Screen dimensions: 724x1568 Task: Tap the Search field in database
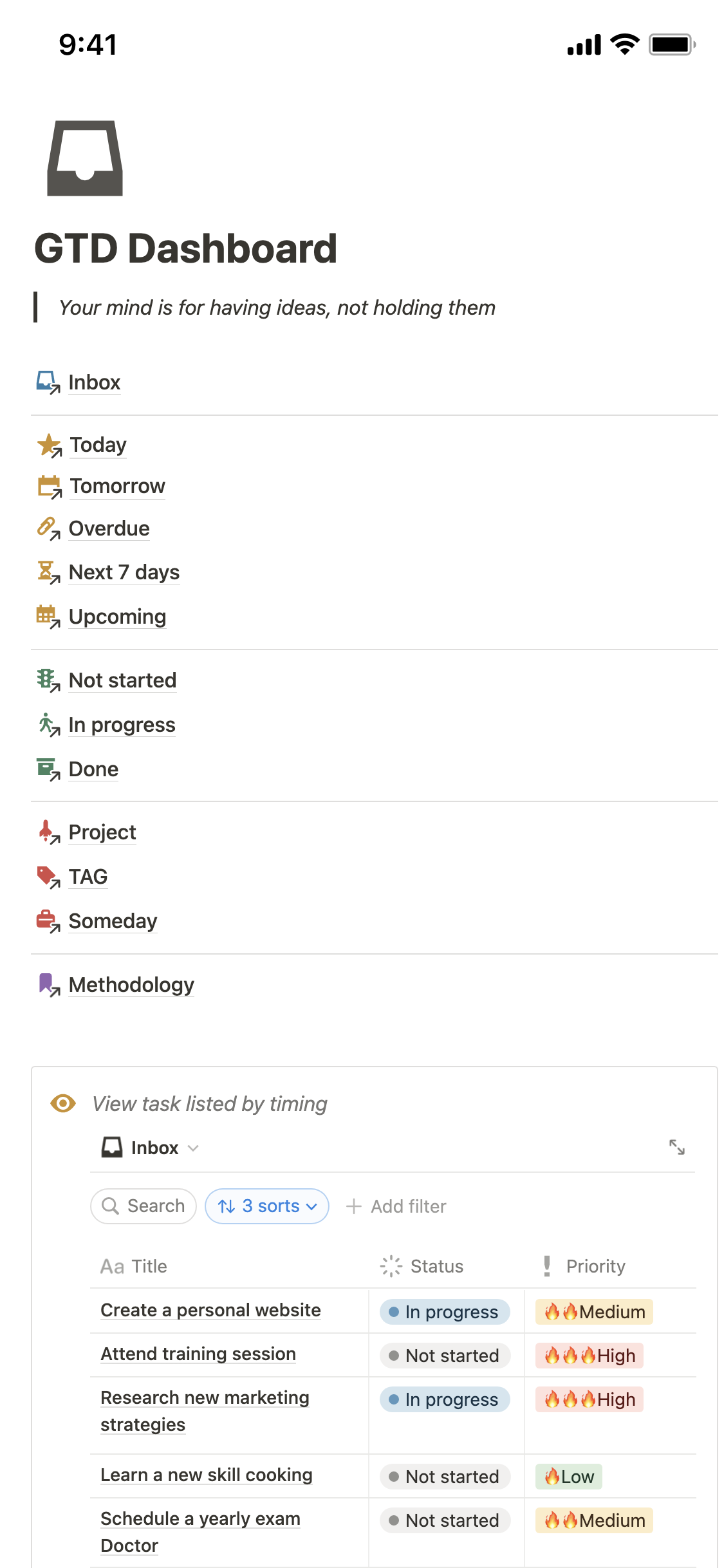point(144,1206)
